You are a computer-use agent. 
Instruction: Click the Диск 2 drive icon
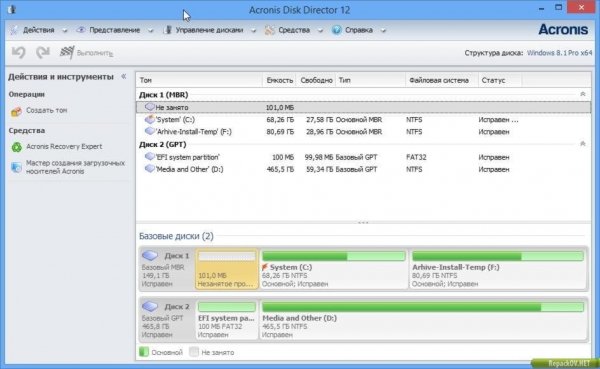click(x=150, y=306)
